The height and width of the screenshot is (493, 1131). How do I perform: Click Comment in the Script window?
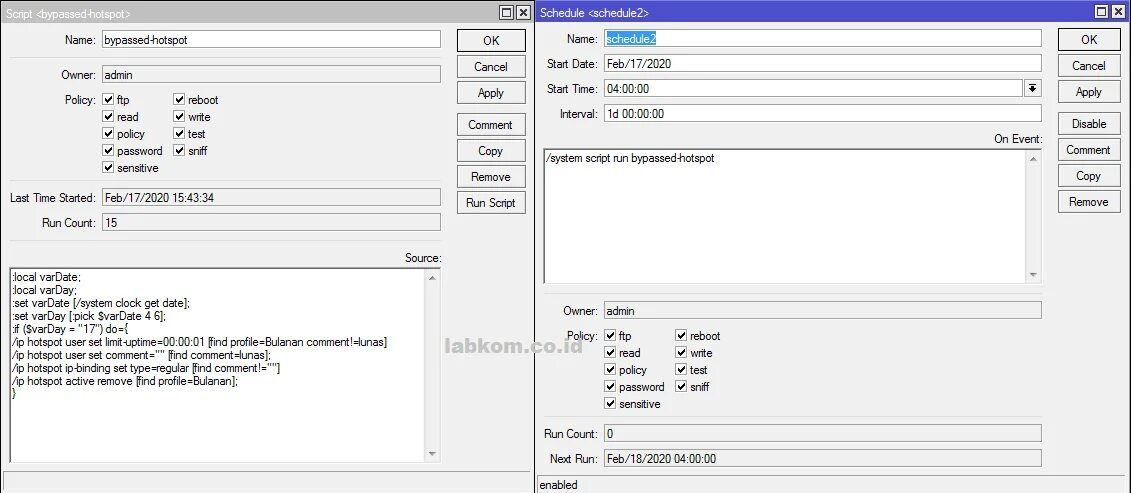click(491, 124)
